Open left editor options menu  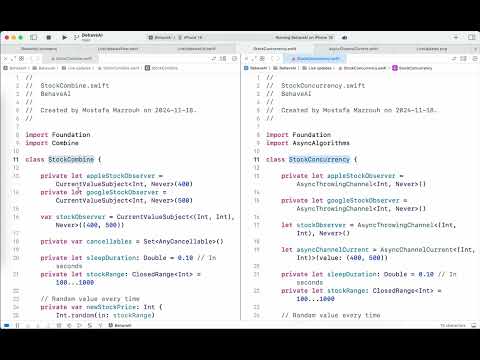click(x=223, y=59)
